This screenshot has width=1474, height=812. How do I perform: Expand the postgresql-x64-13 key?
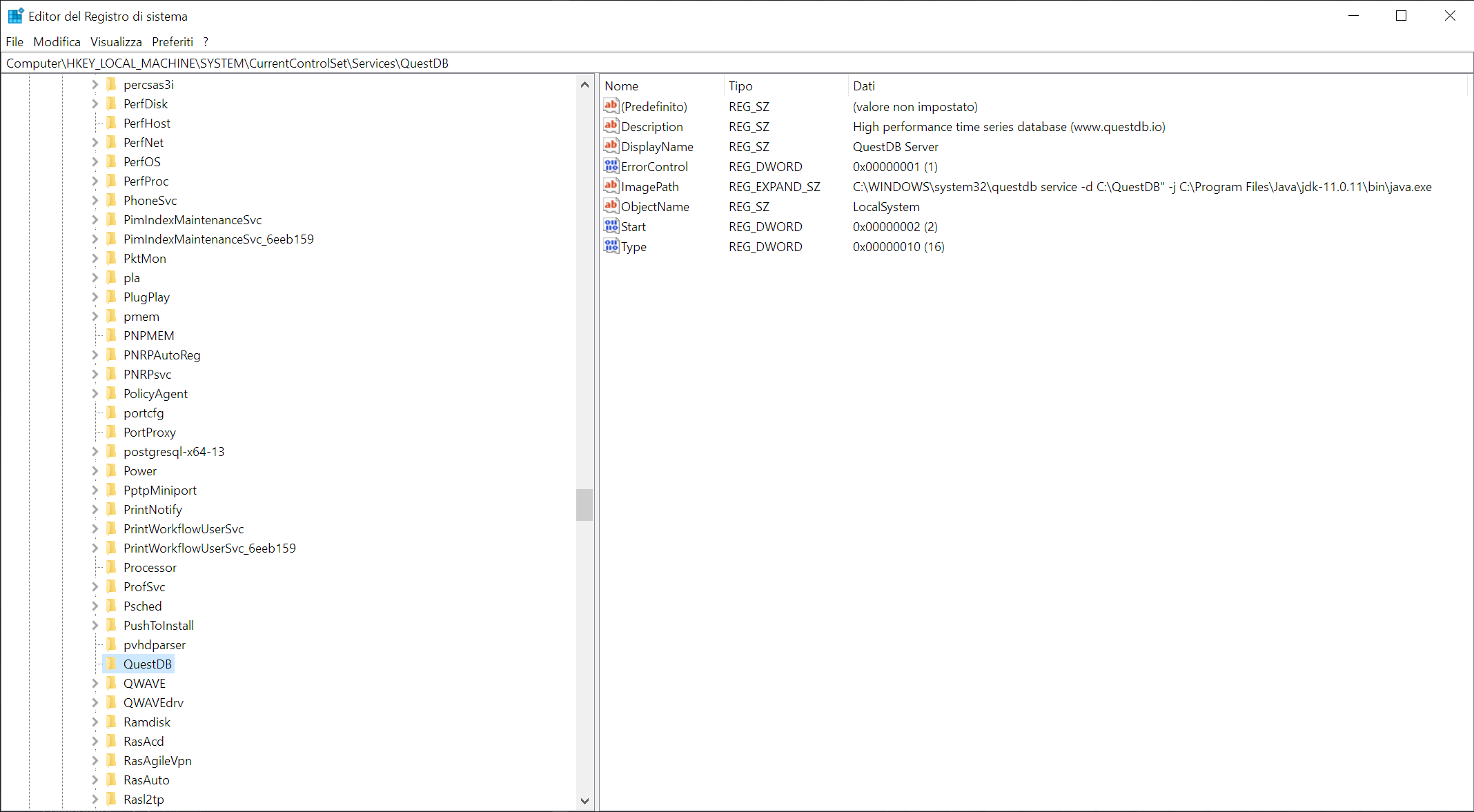point(95,451)
